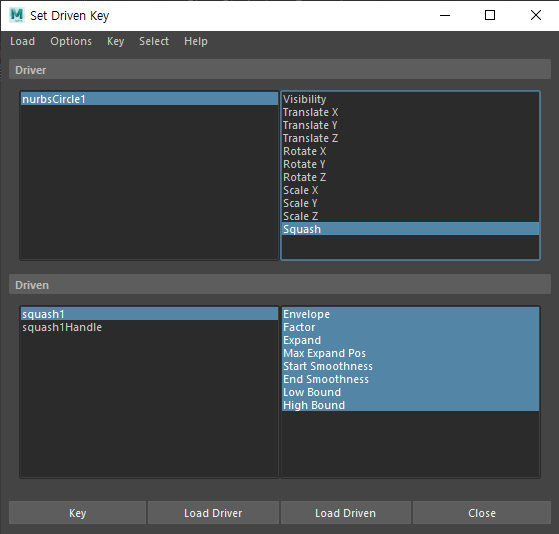Open the Load menu
The height and width of the screenshot is (534, 559).
coord(22,41)
